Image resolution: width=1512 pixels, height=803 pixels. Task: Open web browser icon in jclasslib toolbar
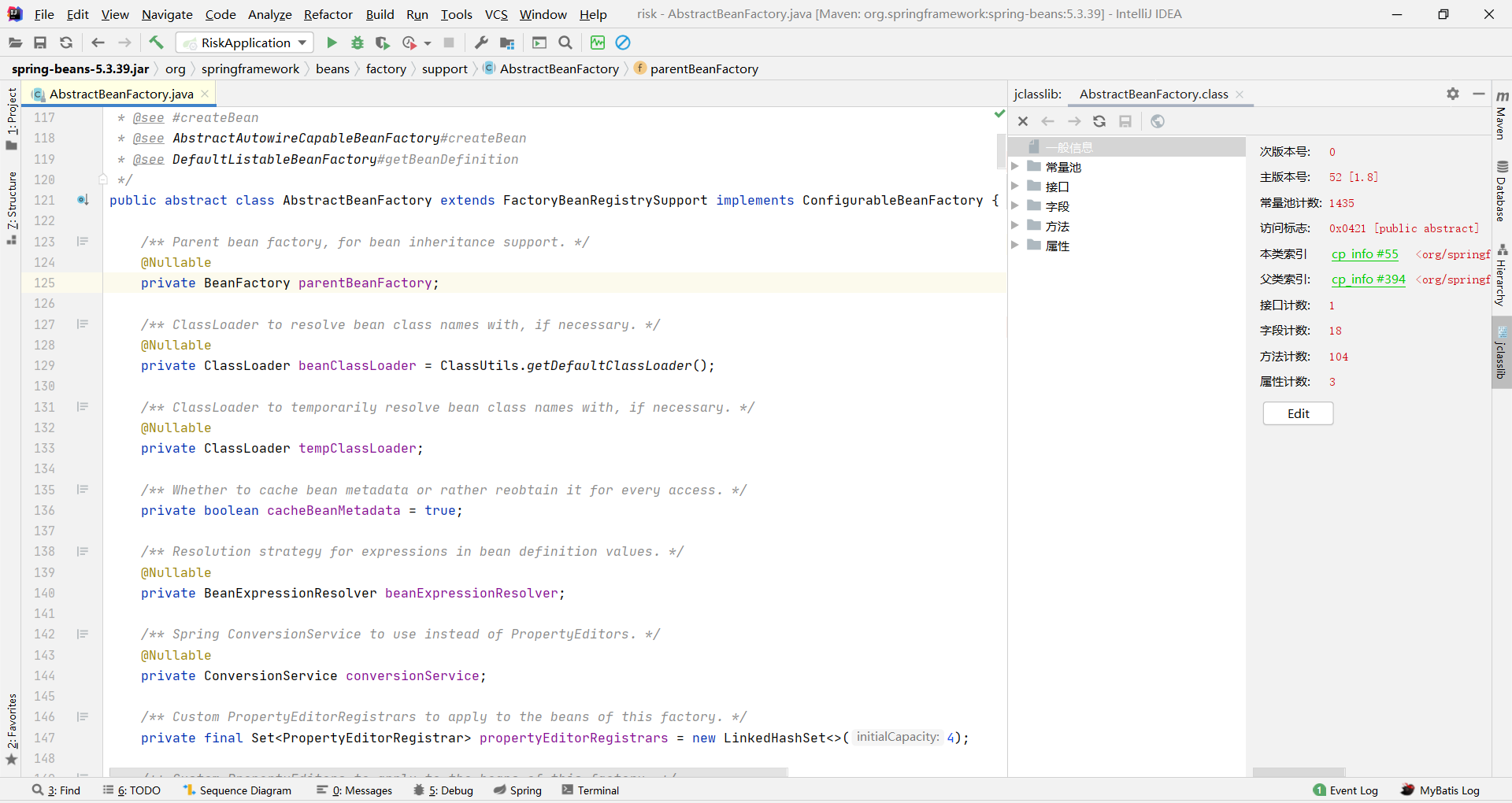tap(1158, 121)
